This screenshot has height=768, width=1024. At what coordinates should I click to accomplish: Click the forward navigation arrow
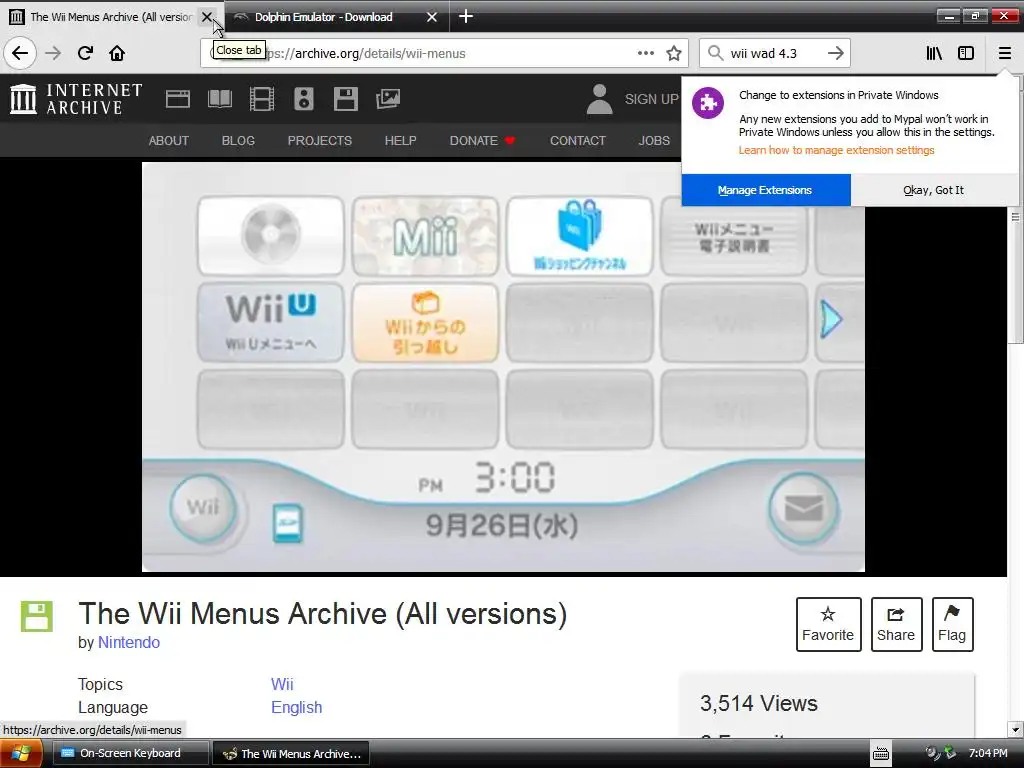coord(53,53)
